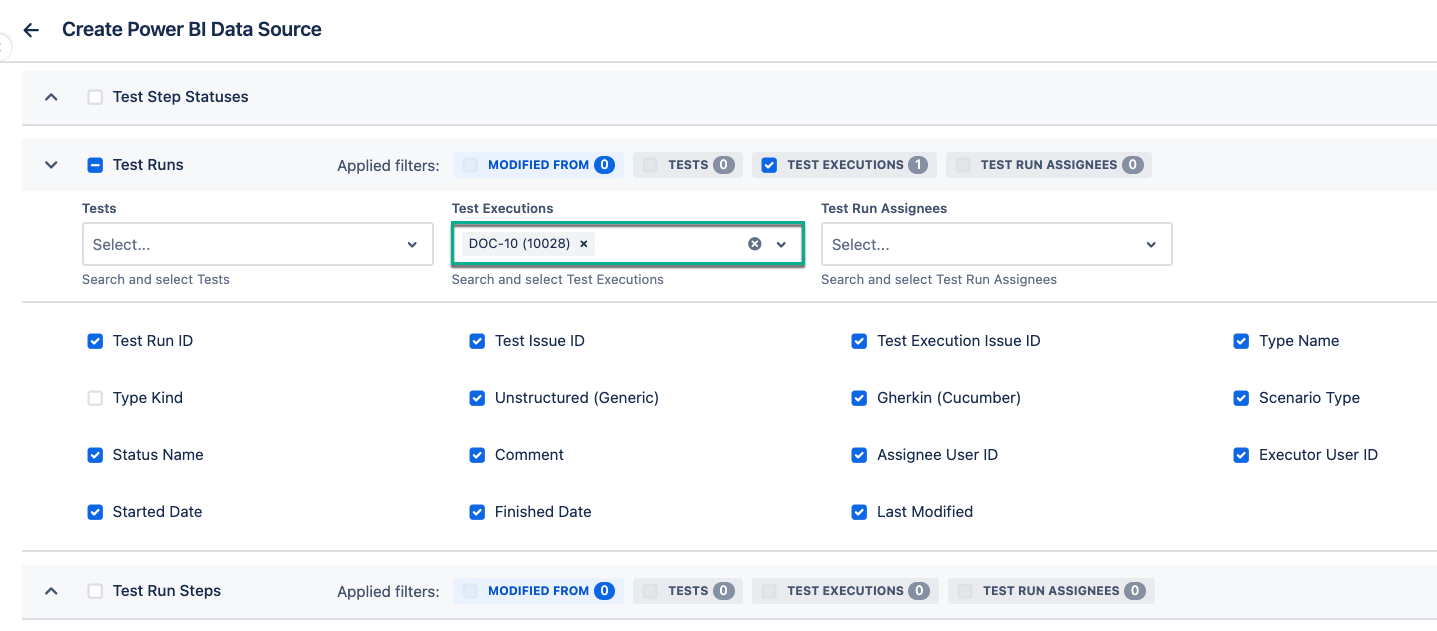Clear all selected Test Executions
Viewport: 1437px width, 631px height.
[x=755, y=244]
